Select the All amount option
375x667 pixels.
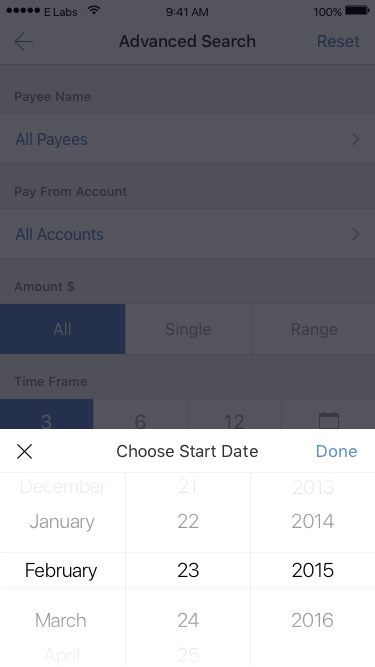click(x=62, y=329)
